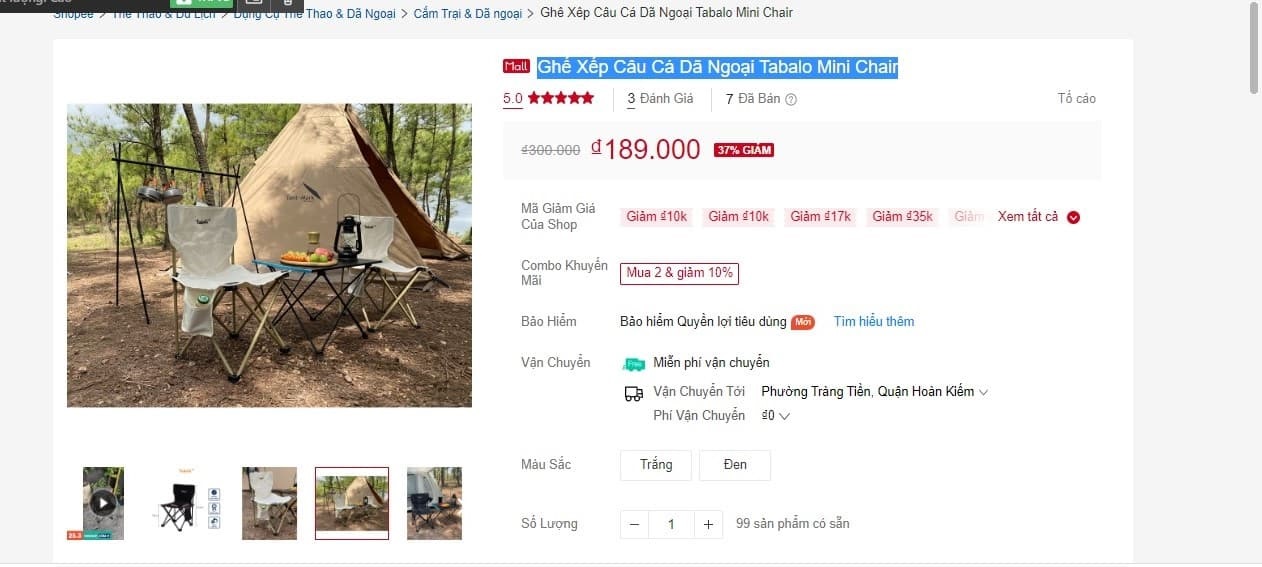
Task: Click the five-star rating icons
Action: click(x=560, y=98)
